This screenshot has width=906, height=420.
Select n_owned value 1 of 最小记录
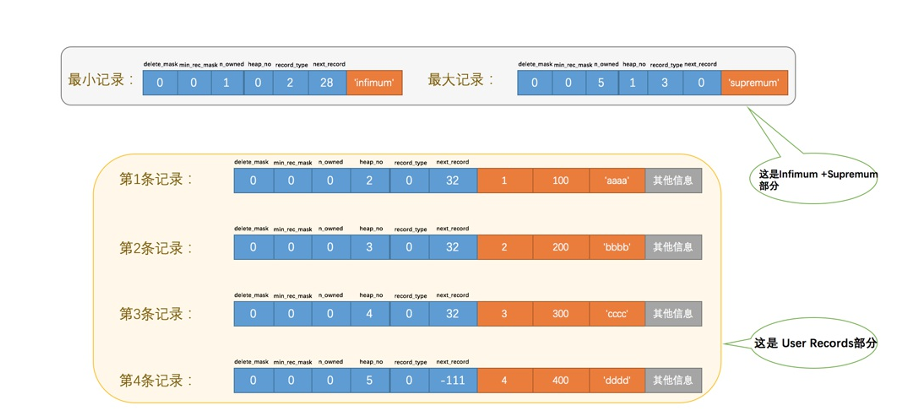[x=226, y=83]
